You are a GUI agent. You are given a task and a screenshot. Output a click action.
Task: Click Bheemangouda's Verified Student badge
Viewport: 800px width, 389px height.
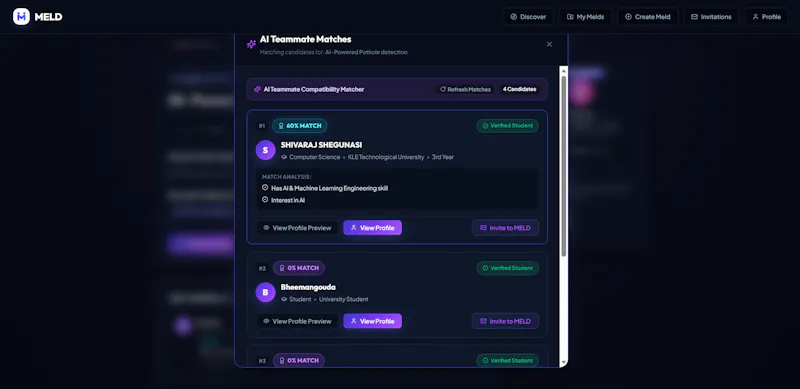coord(508,268)
